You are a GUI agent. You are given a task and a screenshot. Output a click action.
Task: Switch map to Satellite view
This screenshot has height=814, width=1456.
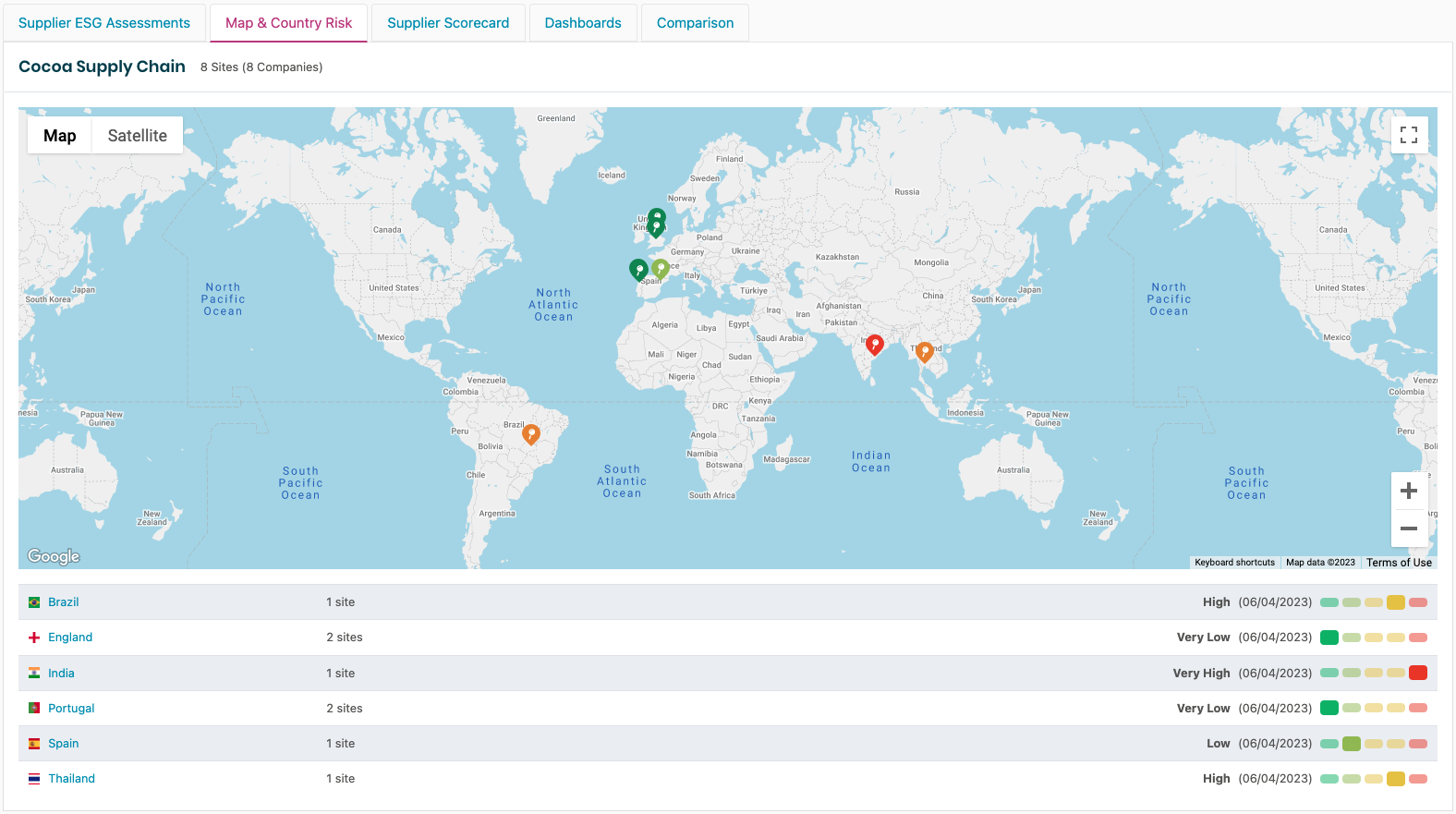pyautogui.click(x=137, y=136)
